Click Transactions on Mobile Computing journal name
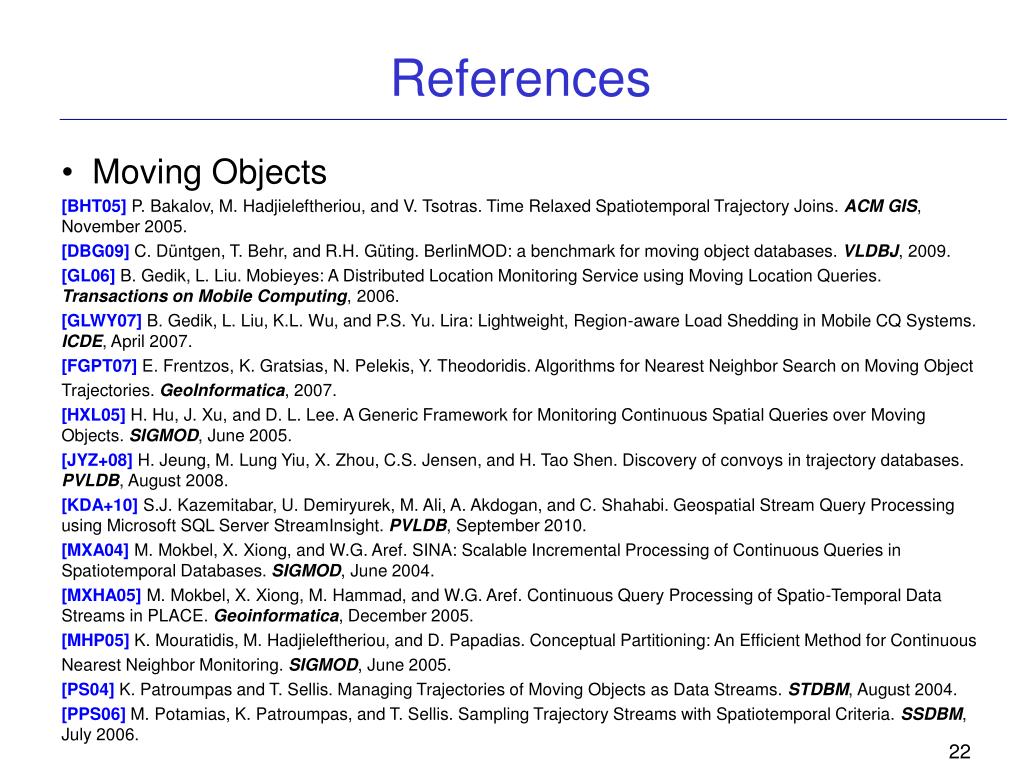This screenshot has width=1024, height=768. 204,296
